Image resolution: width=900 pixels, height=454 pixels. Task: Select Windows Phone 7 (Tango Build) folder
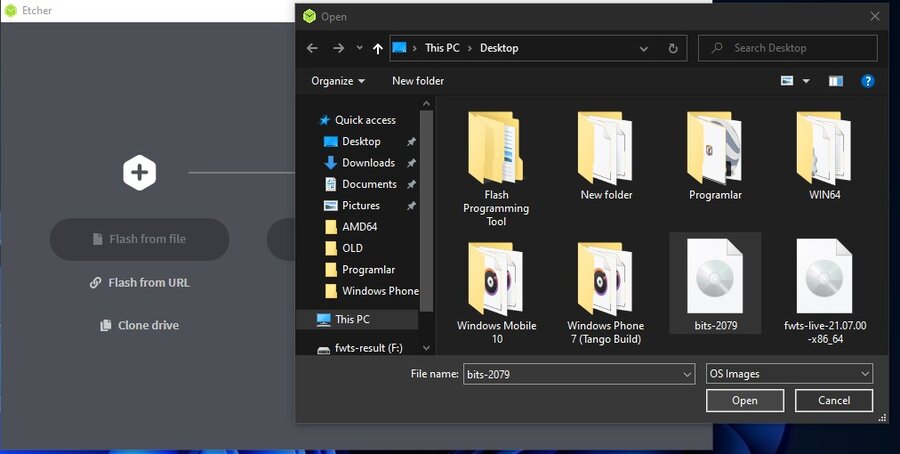click(x=606, y=293)
